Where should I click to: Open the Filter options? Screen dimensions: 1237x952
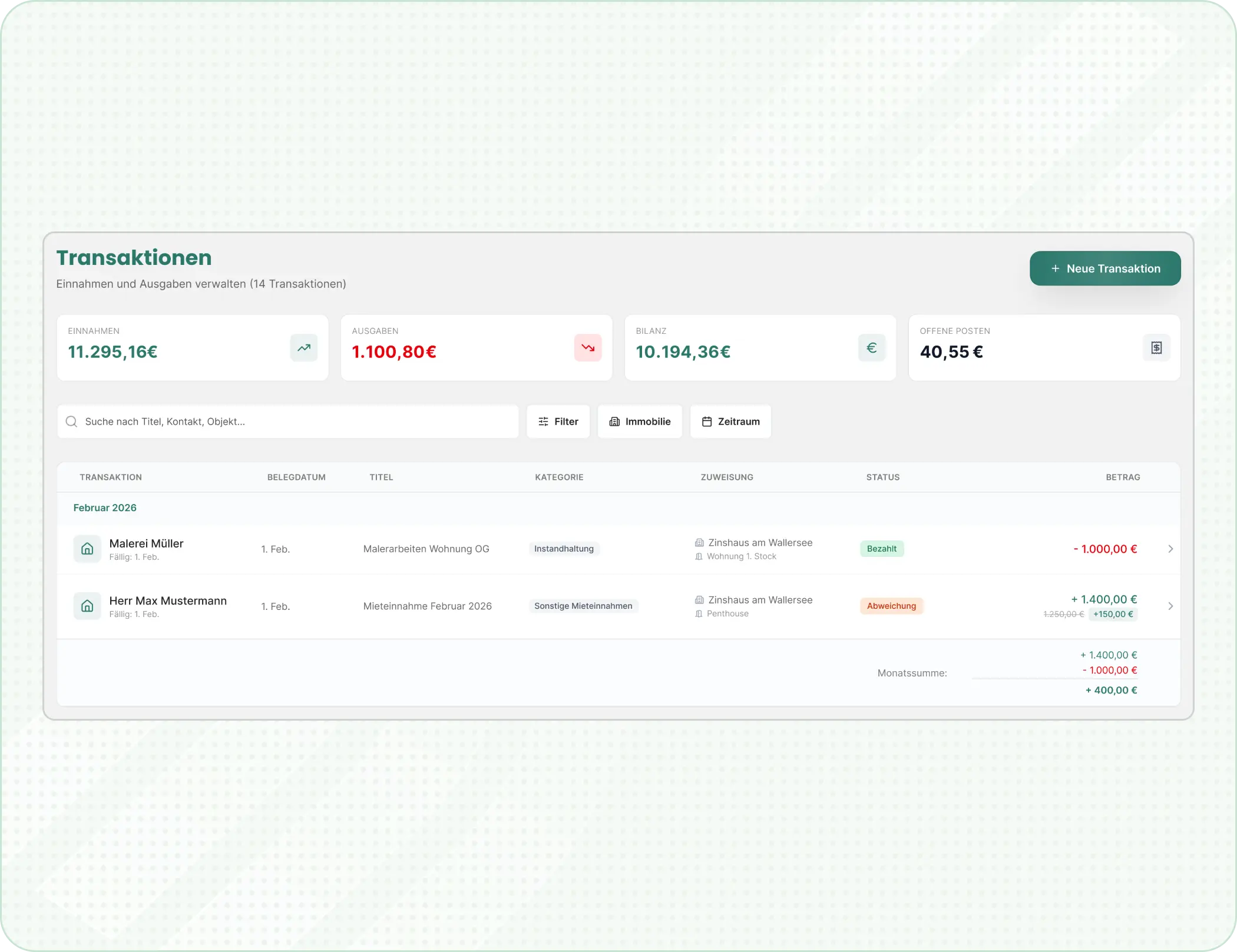point(558,422)
